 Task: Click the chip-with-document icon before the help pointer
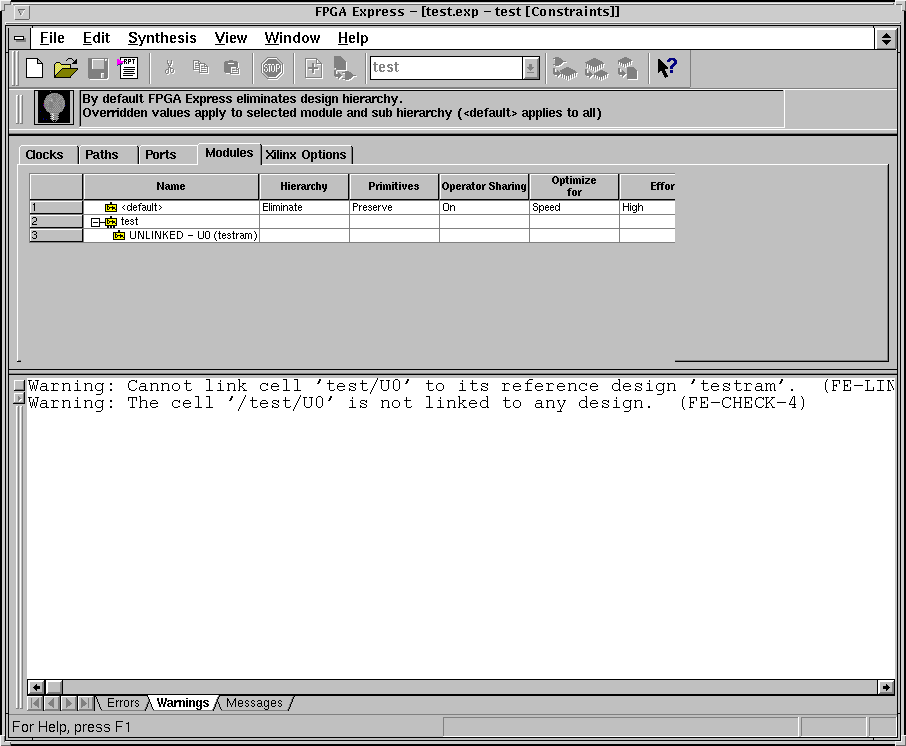pos(627,68)
